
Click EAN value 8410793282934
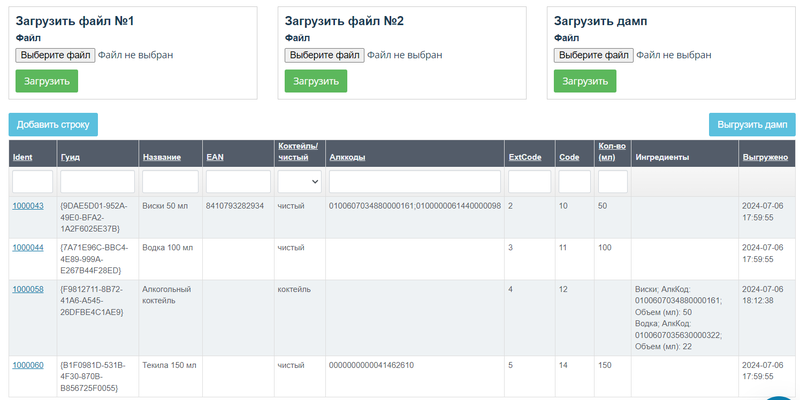pos(235,206)
